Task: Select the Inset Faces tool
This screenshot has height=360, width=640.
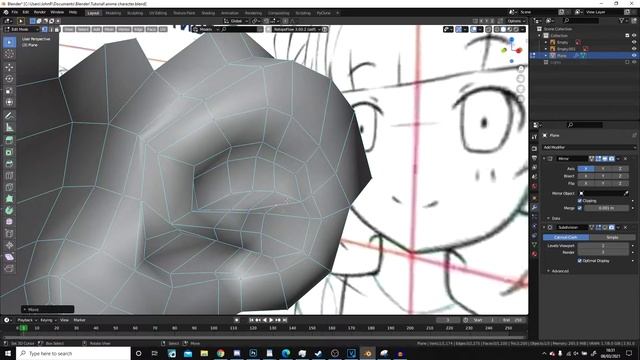Action: pos(9,152)
